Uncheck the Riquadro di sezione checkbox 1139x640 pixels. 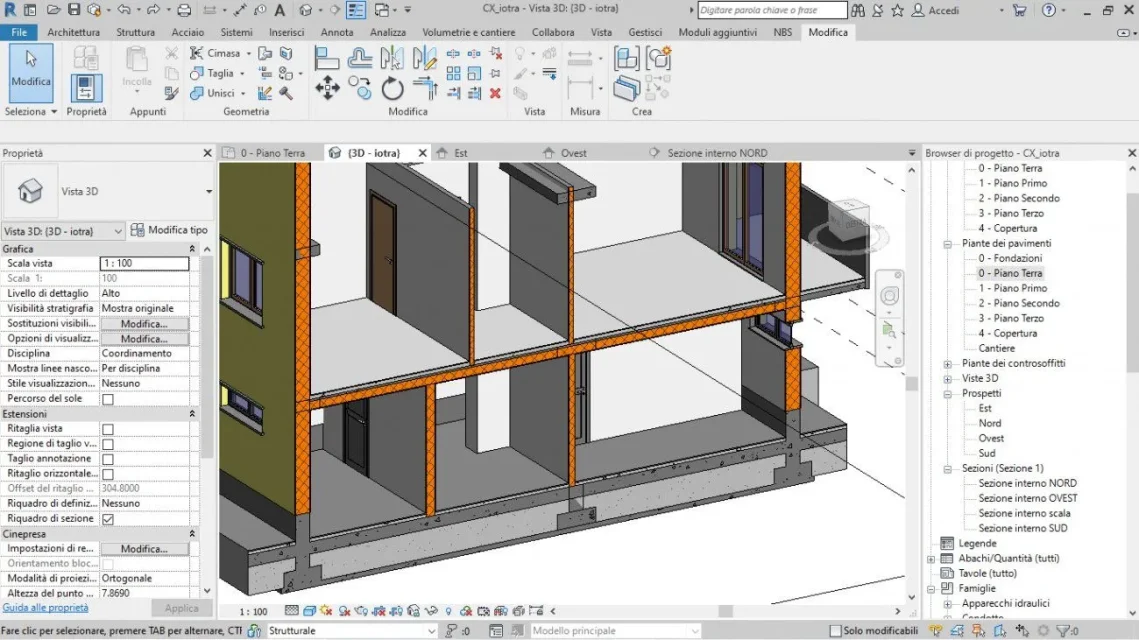[x=108, y=519]
